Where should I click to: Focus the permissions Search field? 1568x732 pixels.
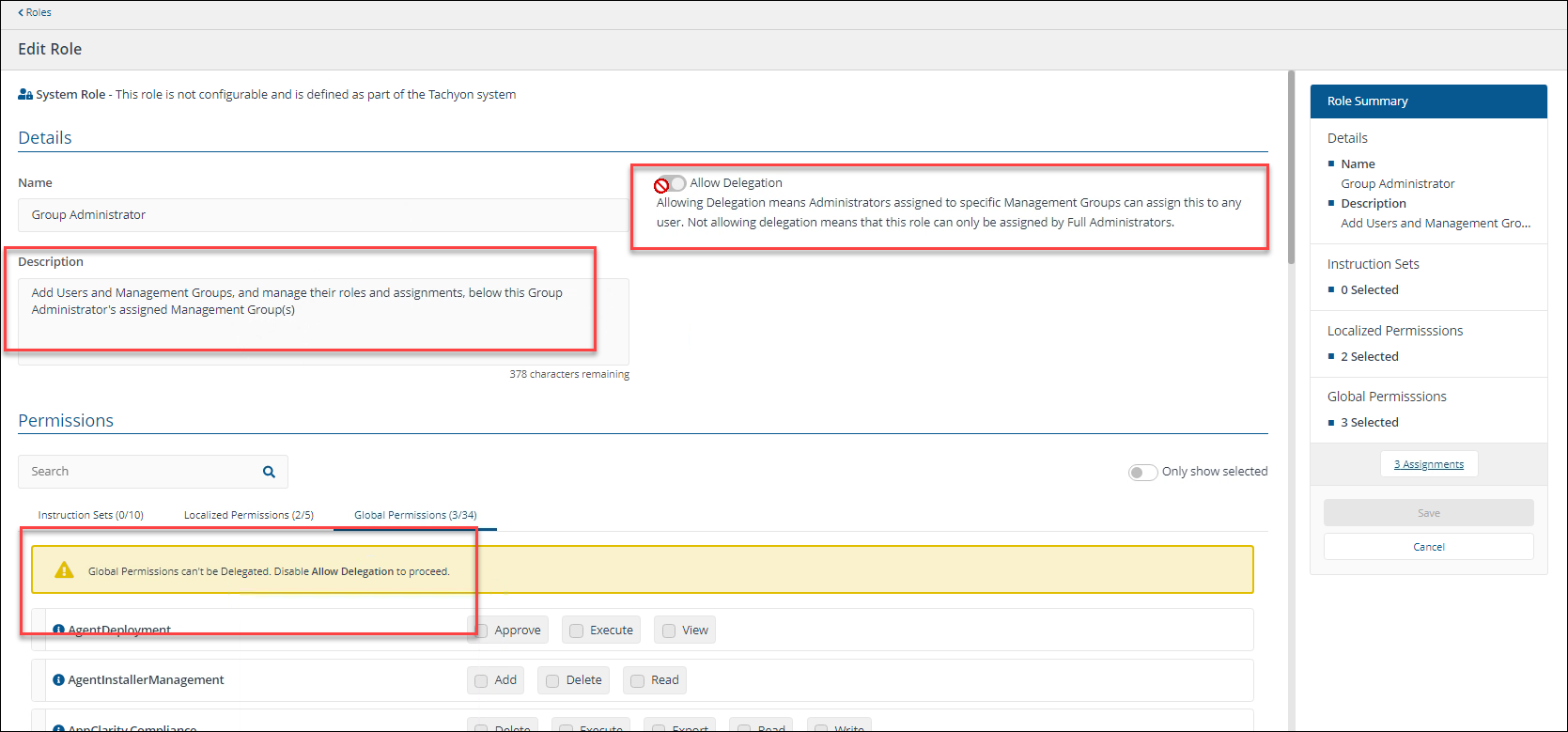pos(141,472)
